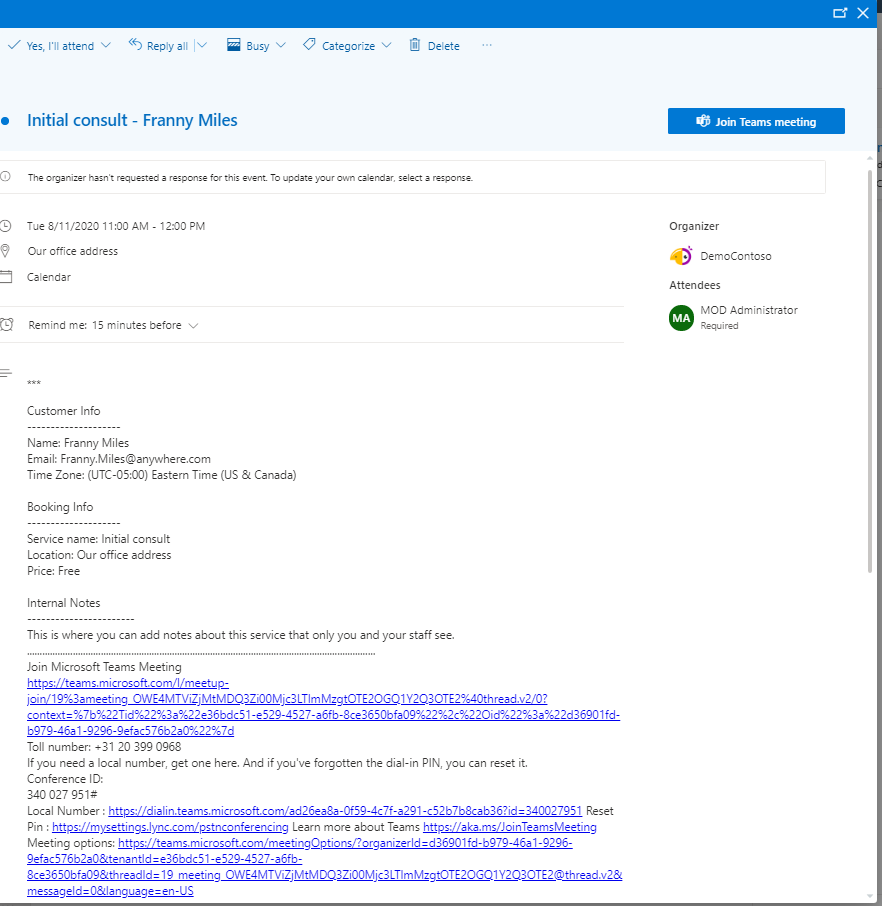Image resolution: width=882 pixels, height=906 pixels.
Task: Click the 'Toll number: +31 20 399 0968' line
Action: tap(104, 747)
